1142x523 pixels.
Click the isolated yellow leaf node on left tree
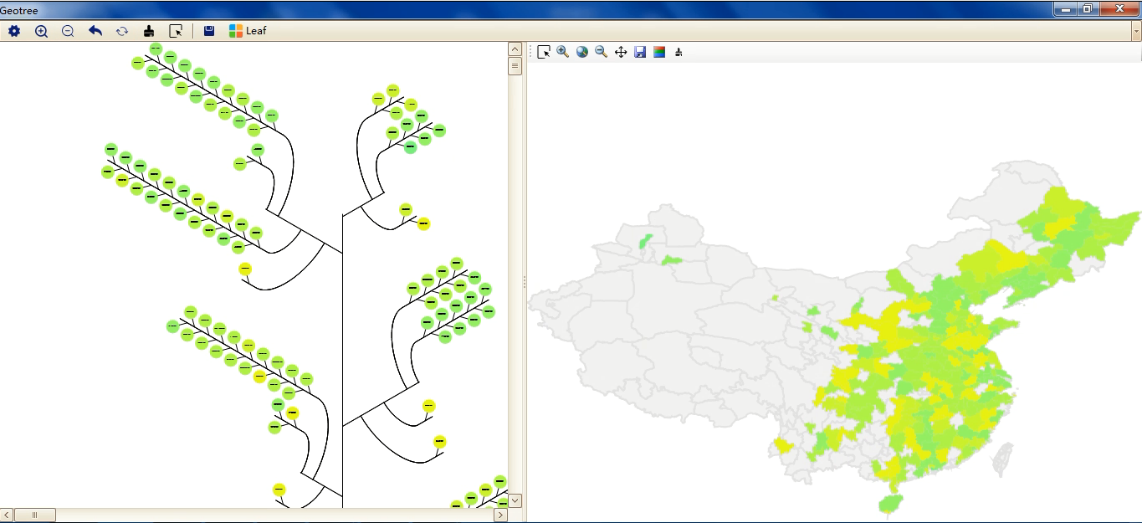(x=245, y=269)
